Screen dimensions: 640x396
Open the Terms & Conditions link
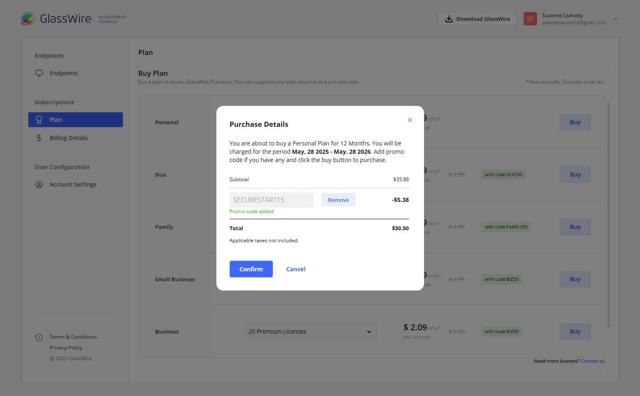73,337
